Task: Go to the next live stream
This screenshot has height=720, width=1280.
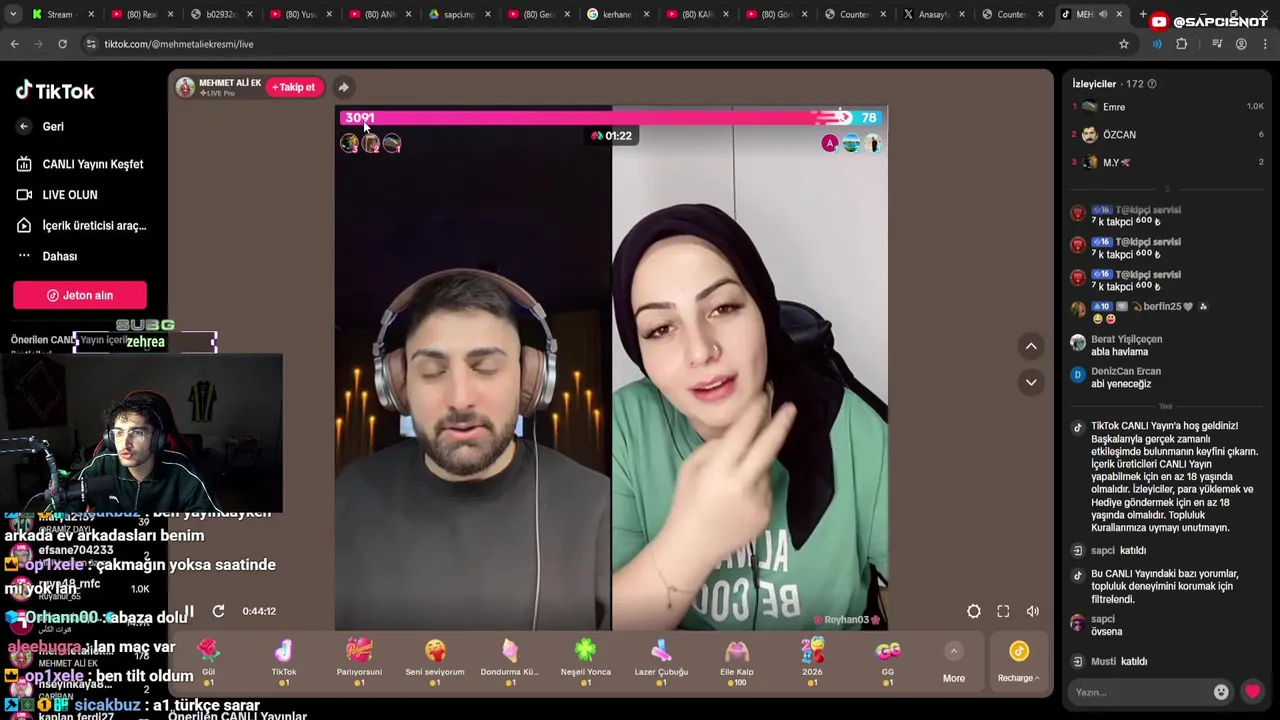Action: point(1031,382)
